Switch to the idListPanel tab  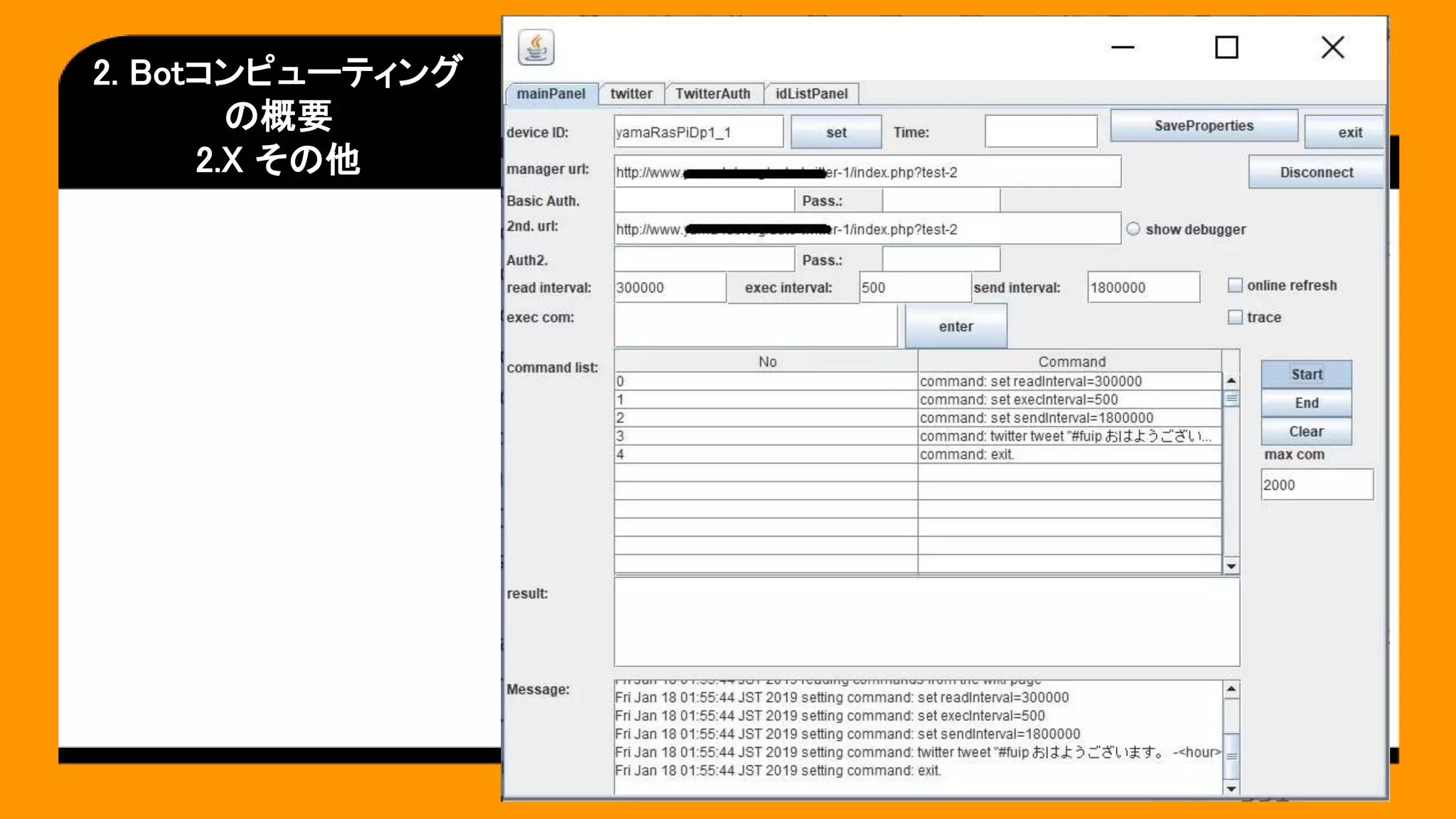(811, 94)
